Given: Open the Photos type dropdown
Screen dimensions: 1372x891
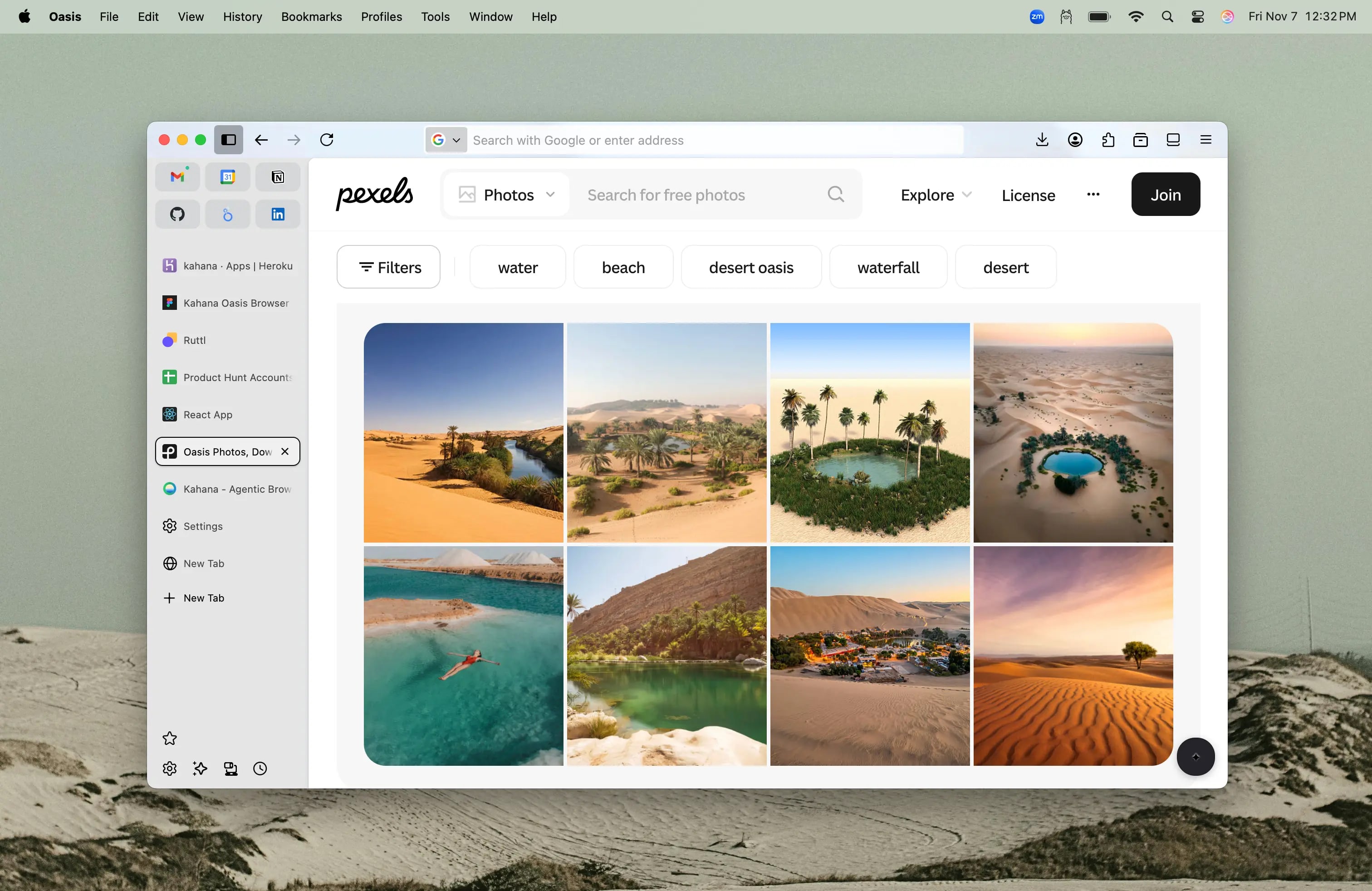Looking at the screenshot, I should pyautogui.click(x=507, y=195).
